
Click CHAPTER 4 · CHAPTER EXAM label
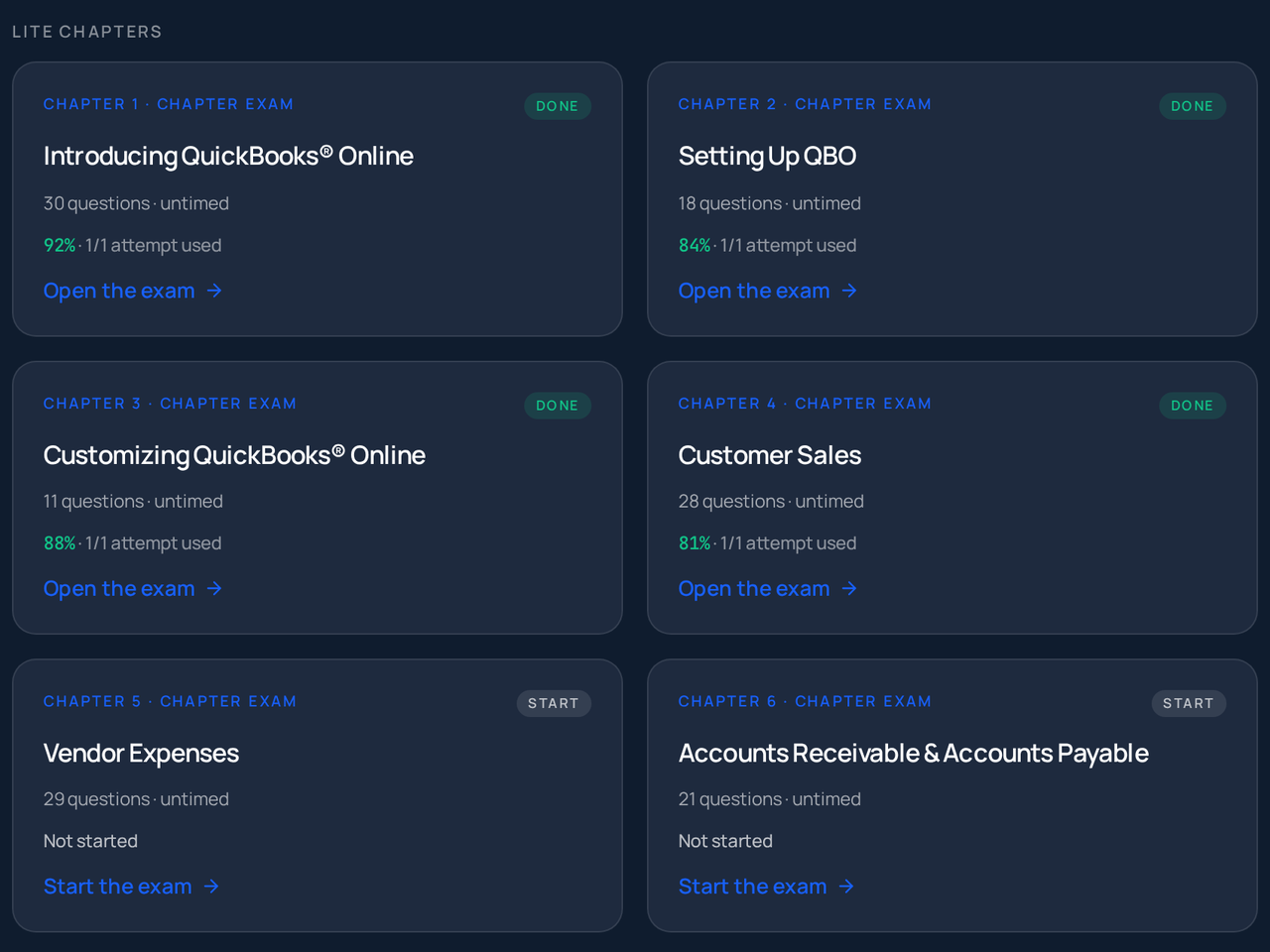click(x=805, y=404)
